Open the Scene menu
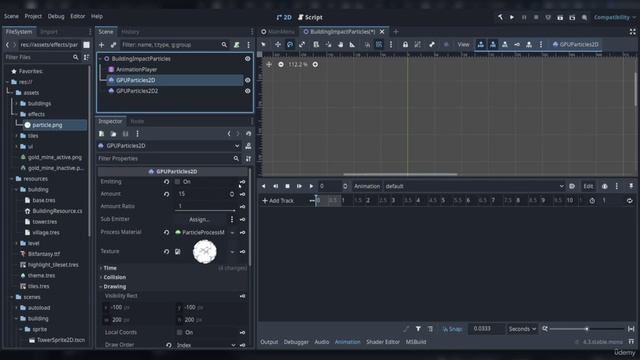 point(11,16)
